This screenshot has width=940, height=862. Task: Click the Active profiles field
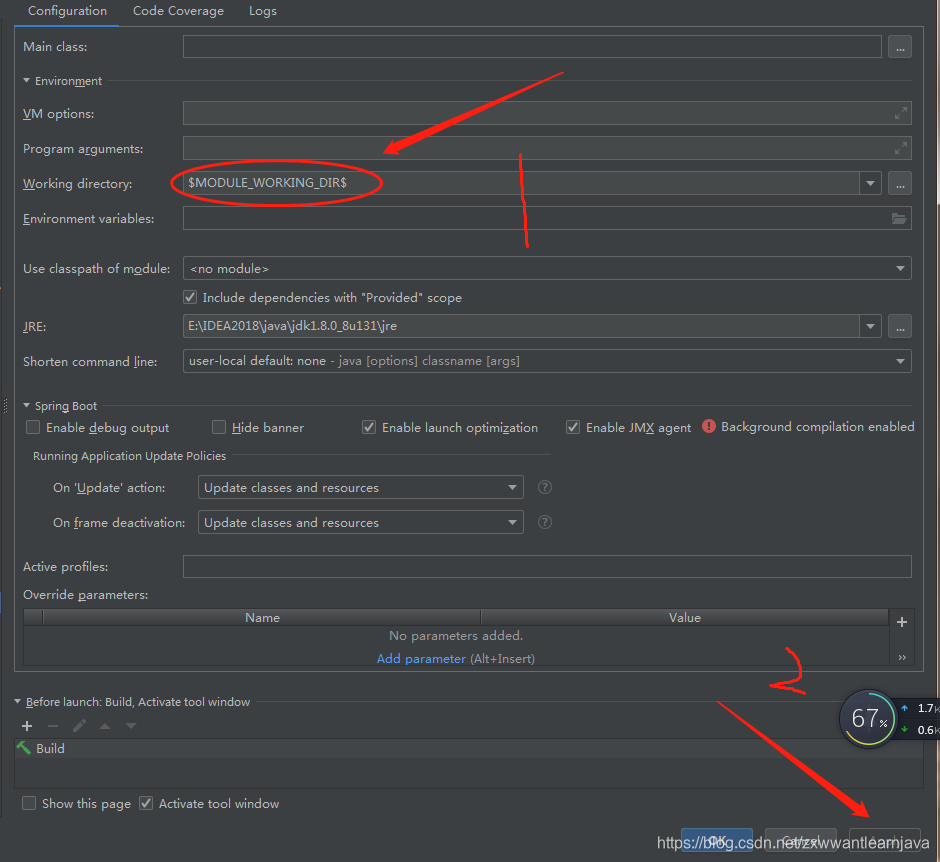(x=547, y=566)
